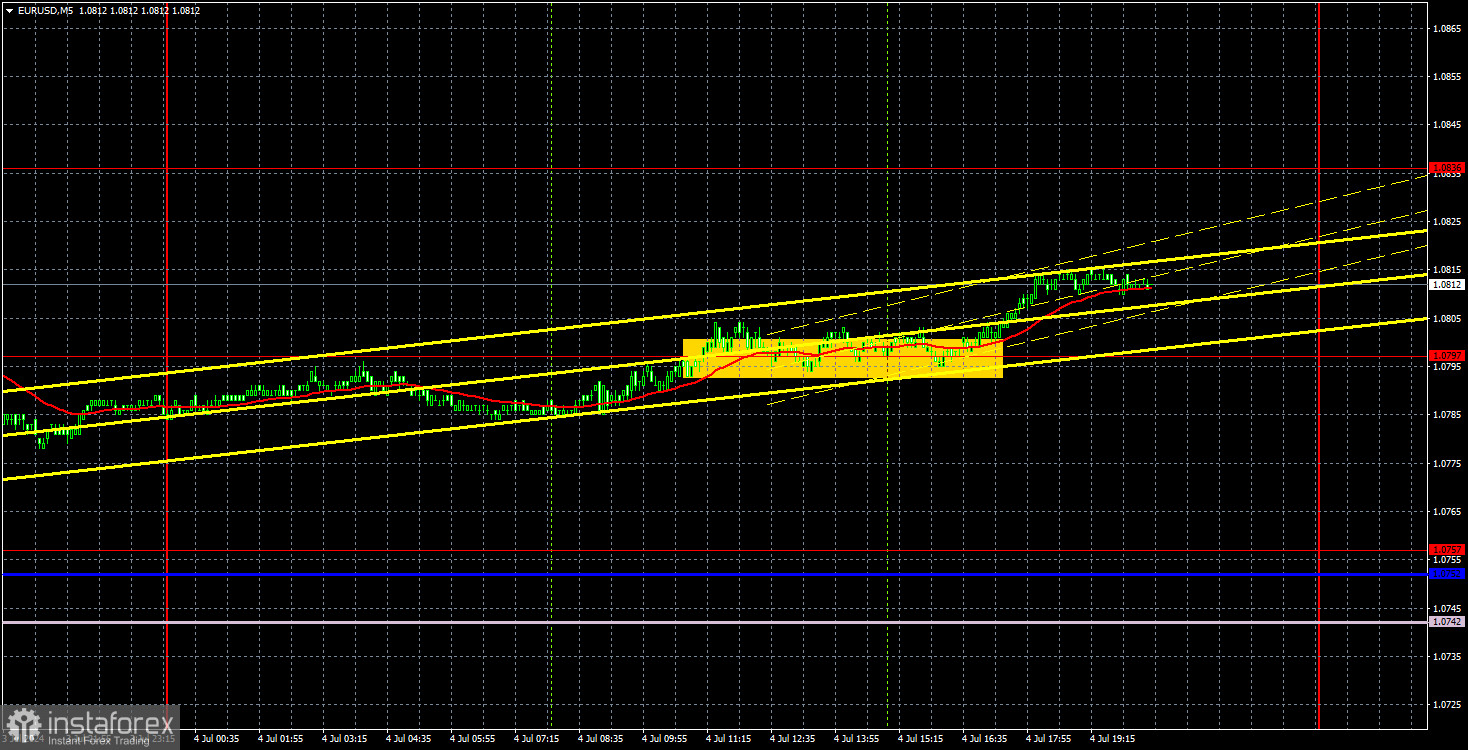Image resolution: width=1468 pixels, height=750 pixels.
Task: Click the 1.0785 price axis label
Action: pyautogui.click(x=1447, y=415)
